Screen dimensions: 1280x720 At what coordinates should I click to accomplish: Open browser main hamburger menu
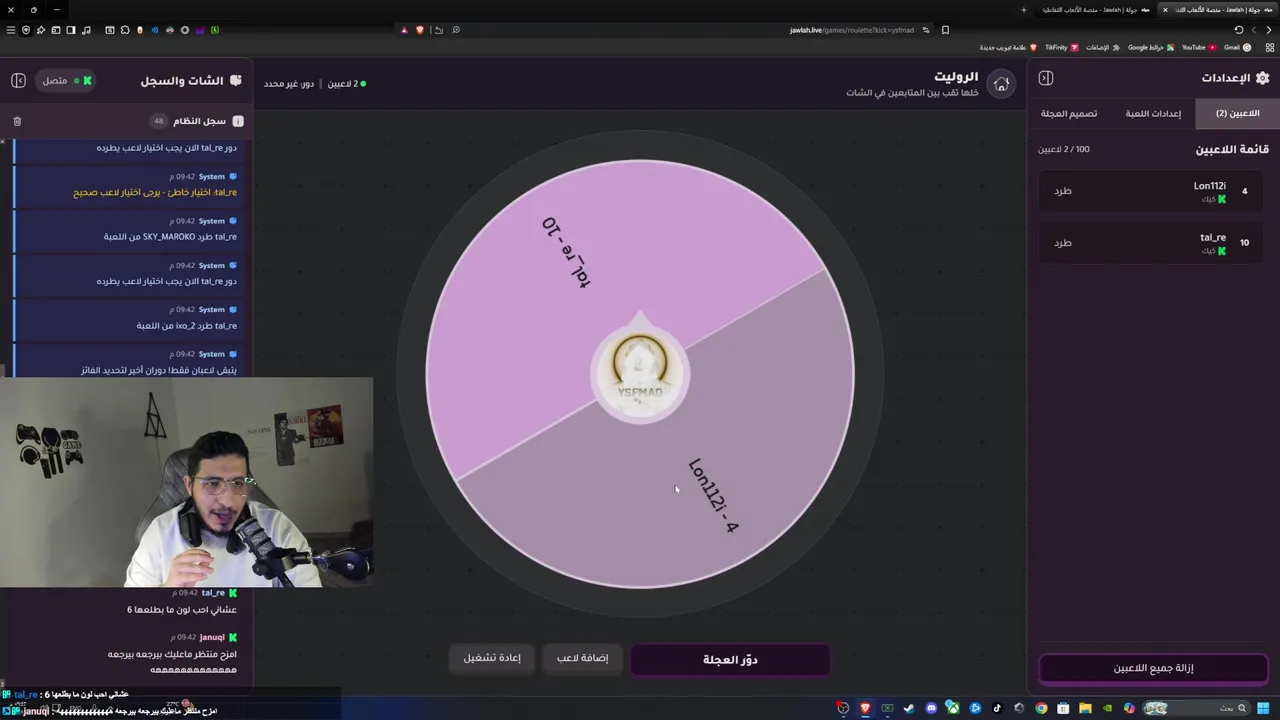pos(10,30)
